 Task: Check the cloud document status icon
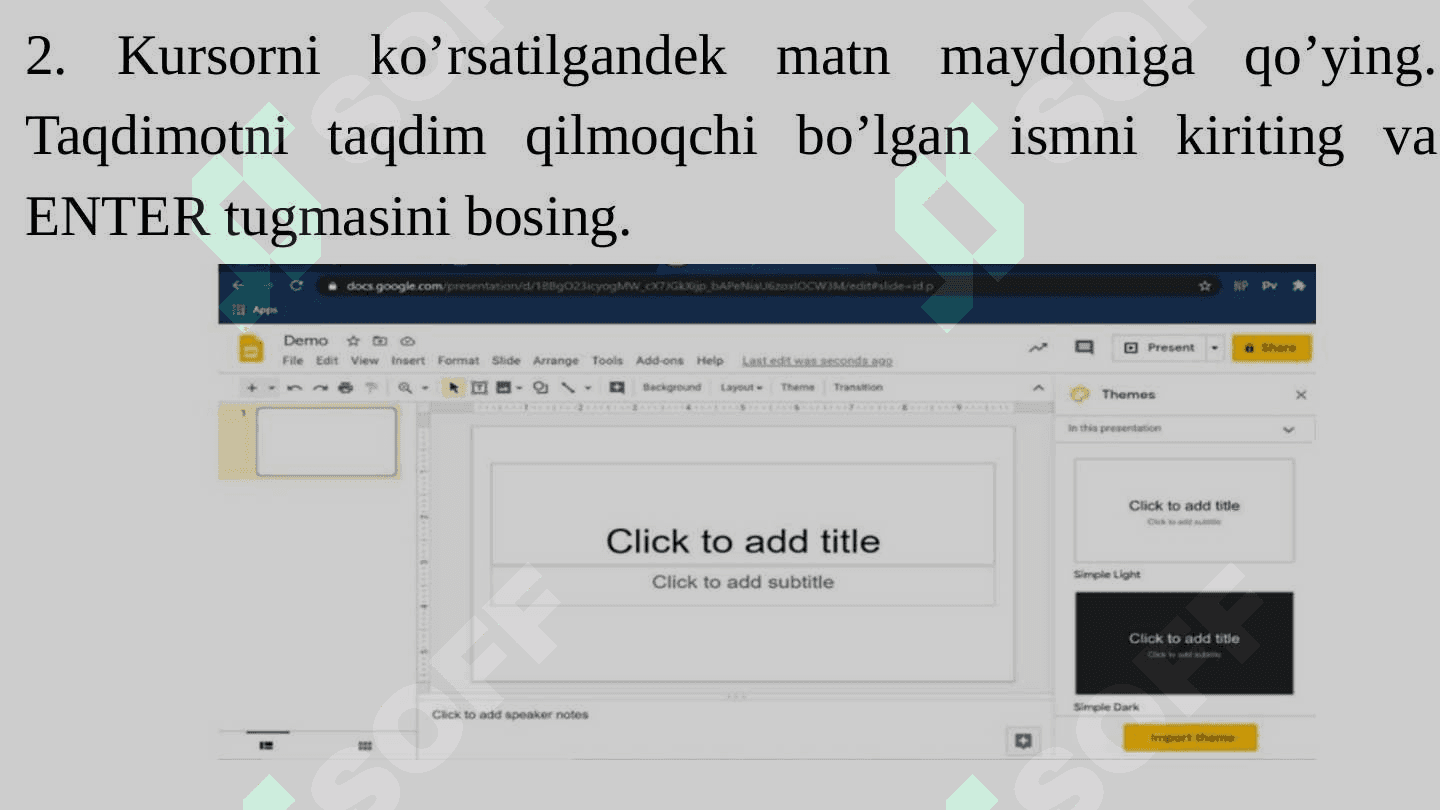(x=407, y=341)
